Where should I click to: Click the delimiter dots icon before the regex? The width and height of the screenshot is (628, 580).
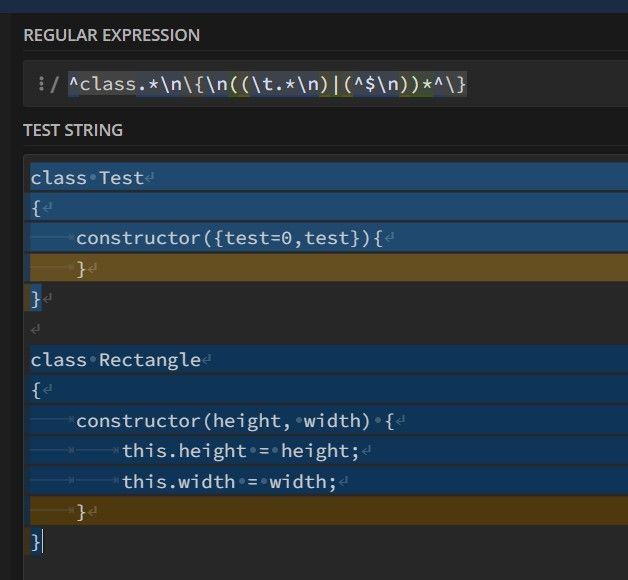point(41,86)
